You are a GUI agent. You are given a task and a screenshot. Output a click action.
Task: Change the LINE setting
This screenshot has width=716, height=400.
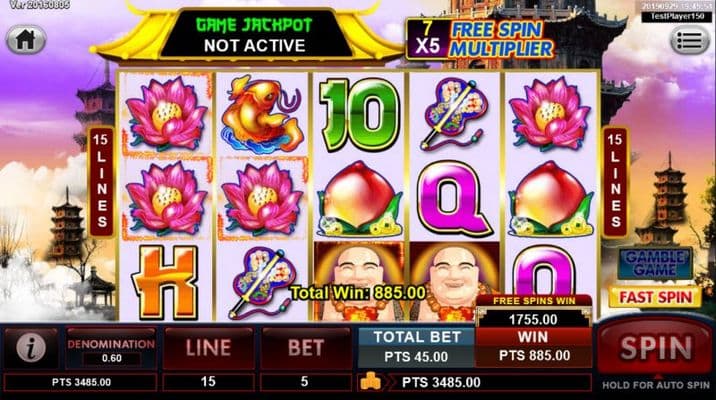click(x=208, y=348)
